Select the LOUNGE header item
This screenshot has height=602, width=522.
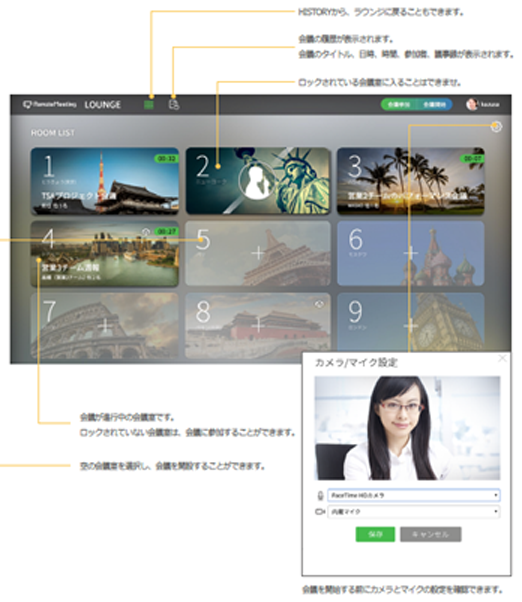coord(102,104)
